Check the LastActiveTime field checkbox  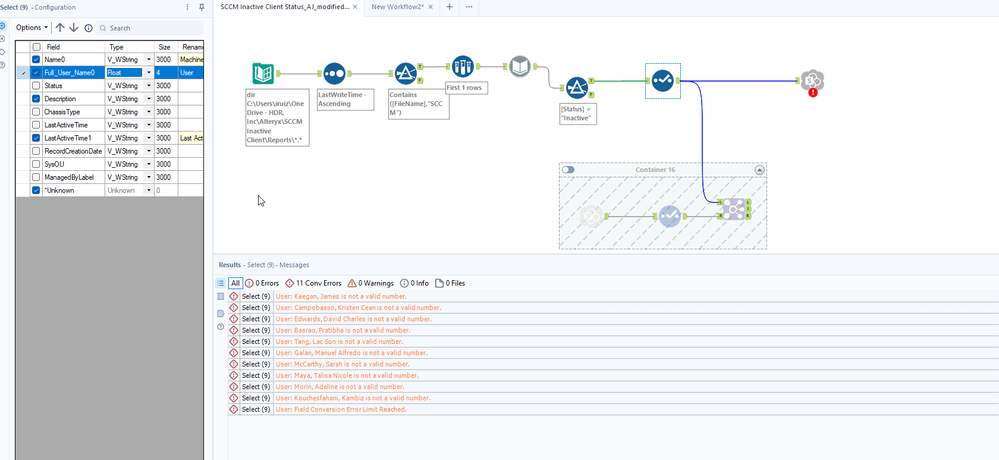click(x=36, y=125)
